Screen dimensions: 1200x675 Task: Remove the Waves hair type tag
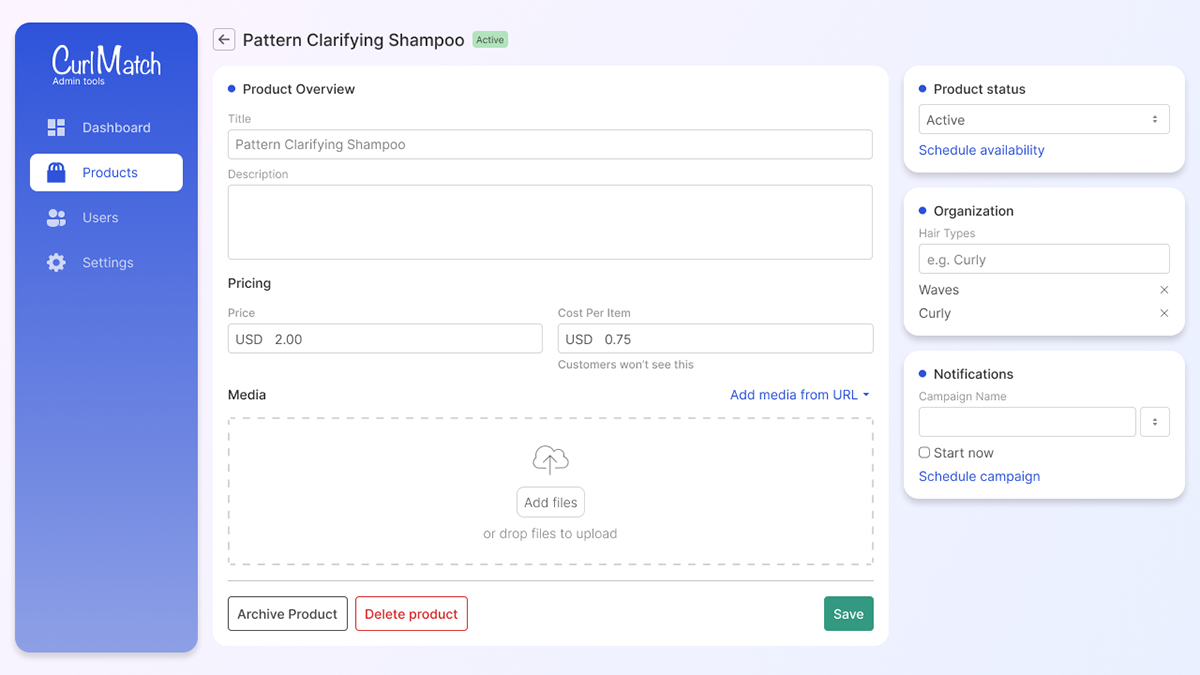(x=1164, y=290)
